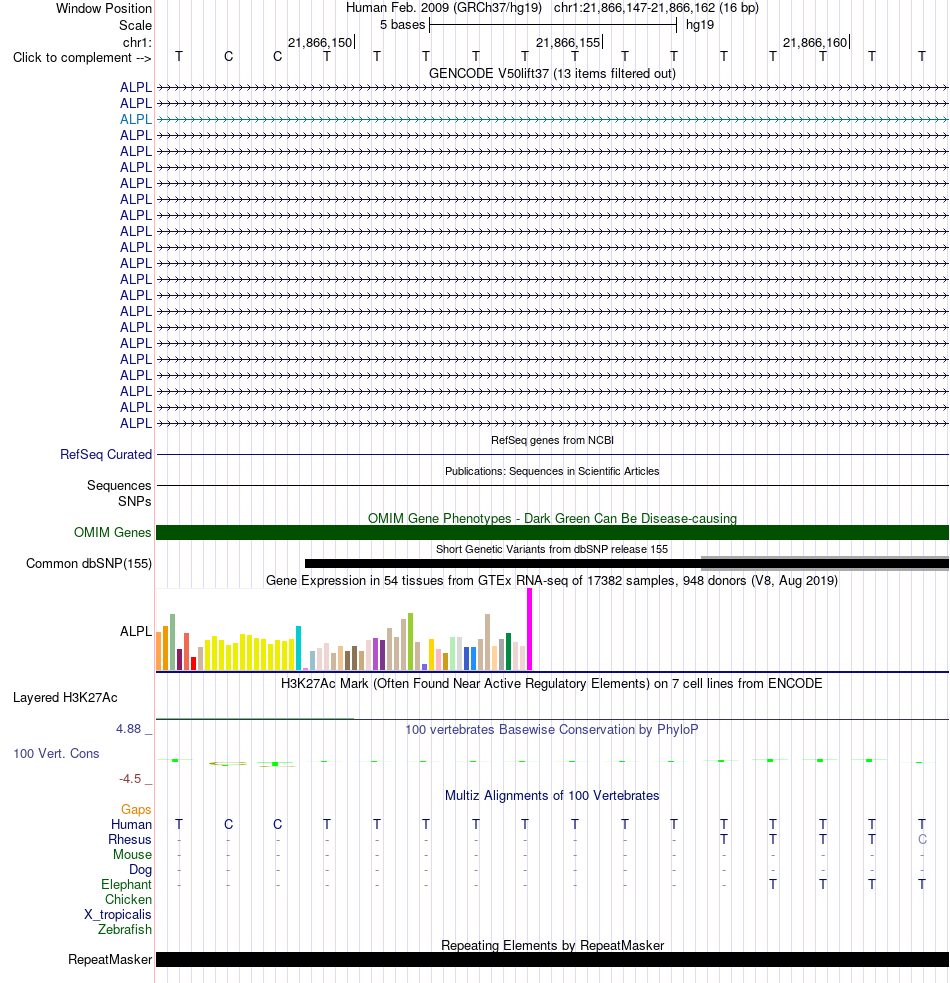Viewport: 950px width, 983px height.
Task: Click the Zebrafish alignment row label
Action: point(125,930)
